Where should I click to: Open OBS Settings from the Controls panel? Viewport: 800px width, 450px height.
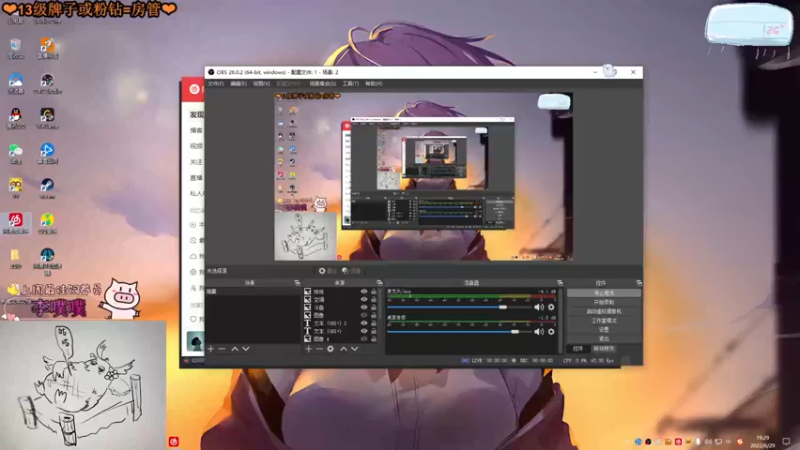[604, 330]
